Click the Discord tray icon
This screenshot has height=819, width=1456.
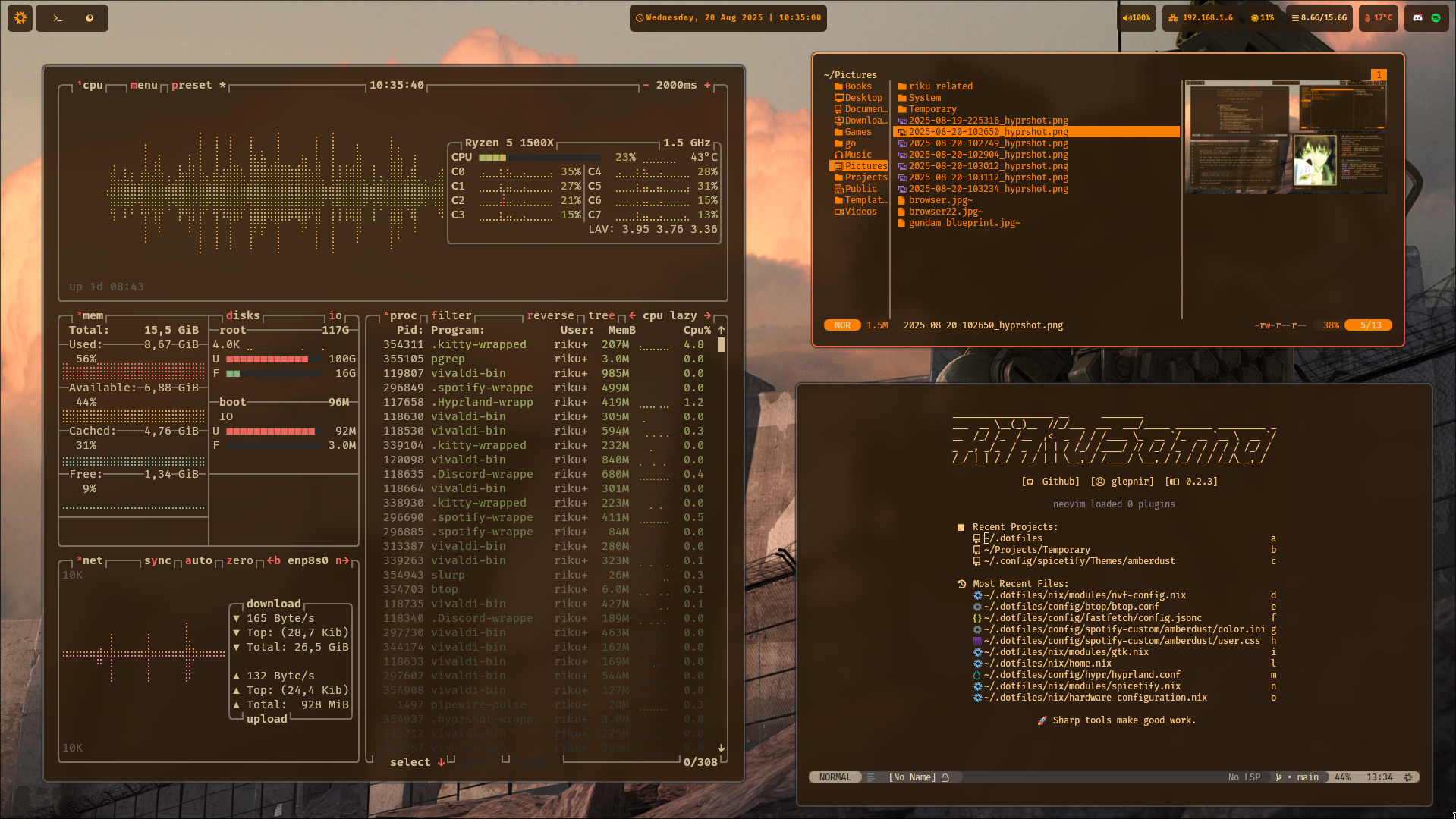[1417, 17]
